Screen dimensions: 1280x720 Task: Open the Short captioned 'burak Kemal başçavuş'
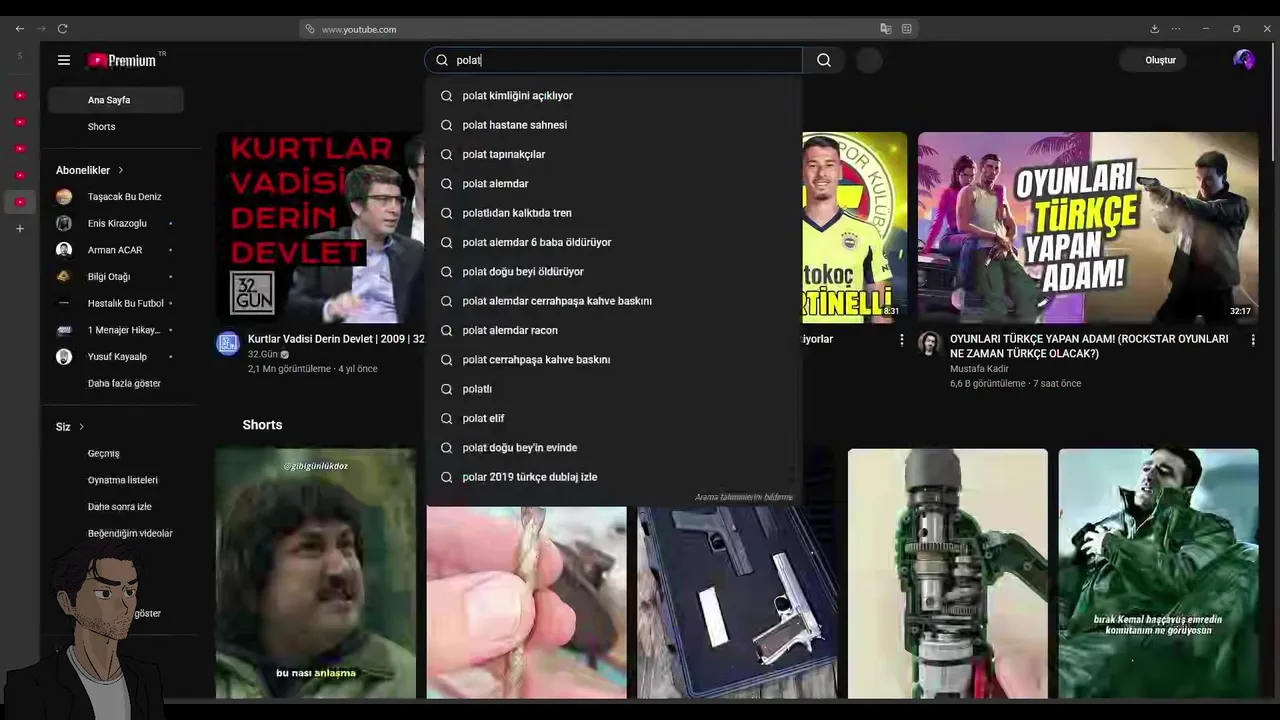1158,573
